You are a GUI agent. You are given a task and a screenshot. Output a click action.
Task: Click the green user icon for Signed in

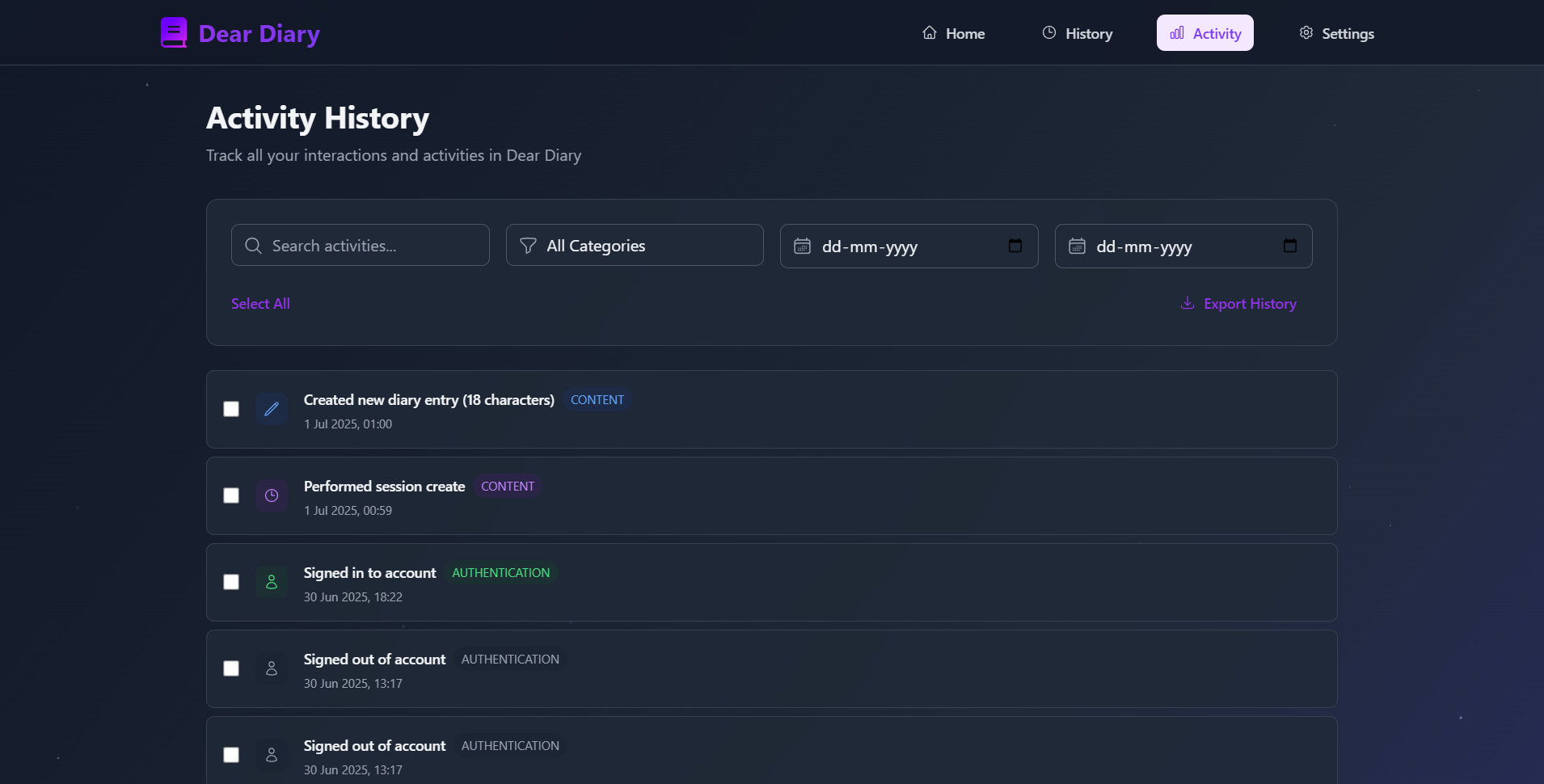[272, 581]
